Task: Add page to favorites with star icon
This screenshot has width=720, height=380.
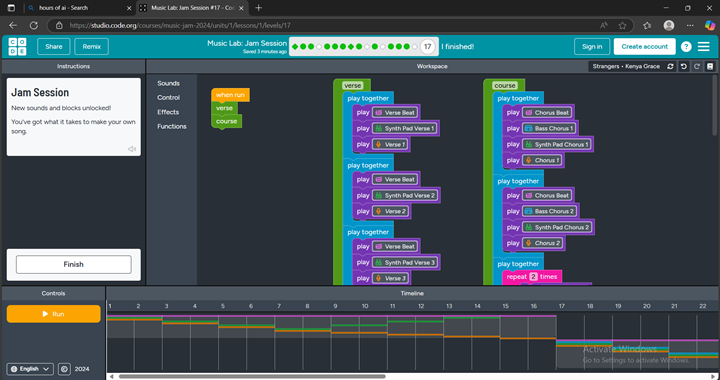Action: coord(622,26)
